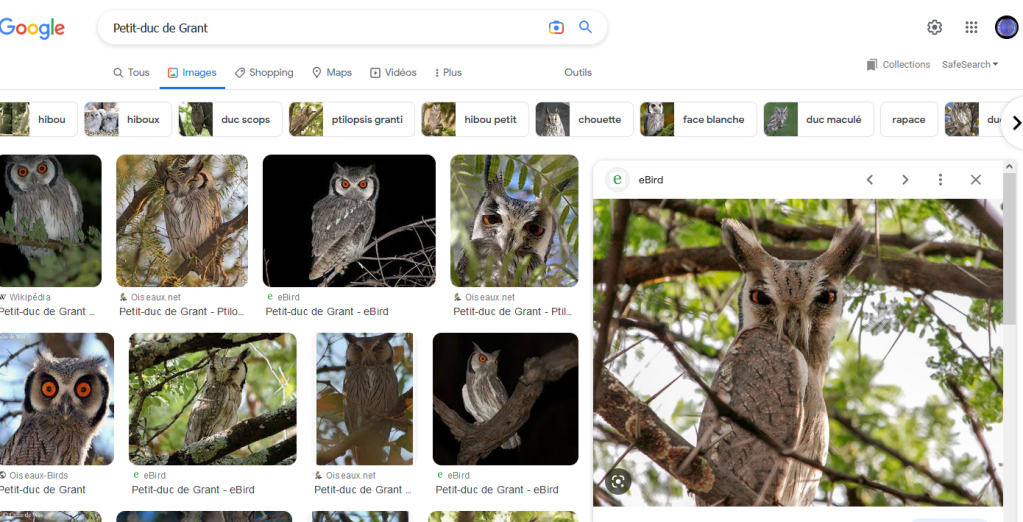Click the user profile avatar
Screen dimensions: 1023x522
tap(1006, 27)
